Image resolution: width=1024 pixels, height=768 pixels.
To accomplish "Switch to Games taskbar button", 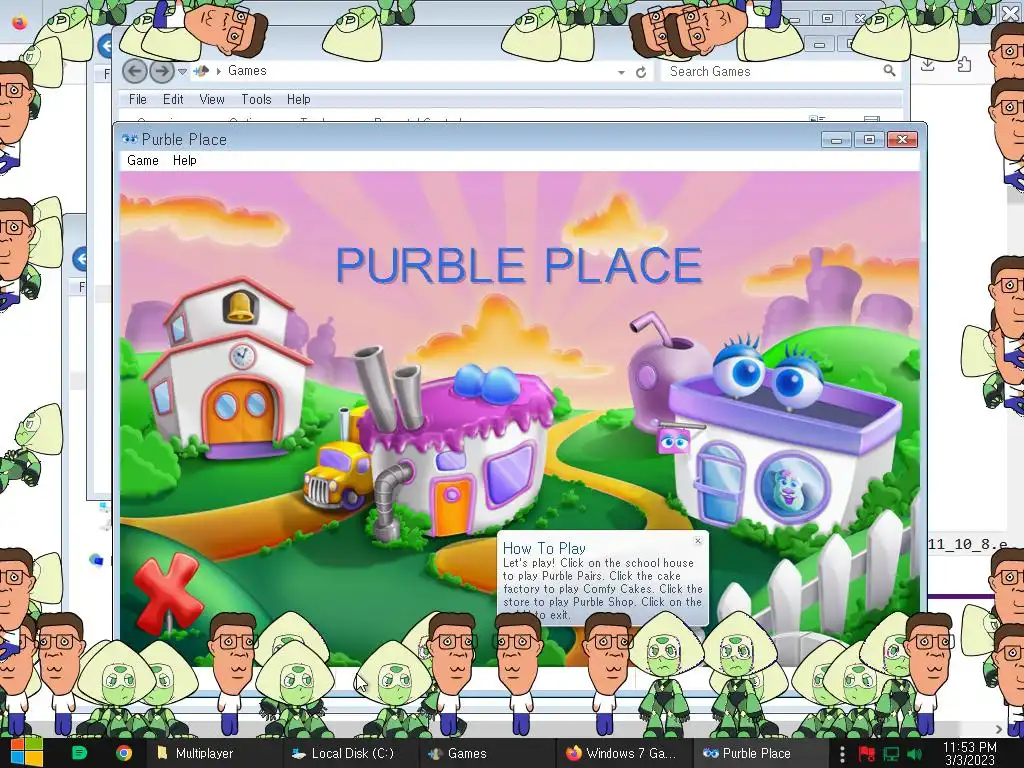I will (486, 753).
